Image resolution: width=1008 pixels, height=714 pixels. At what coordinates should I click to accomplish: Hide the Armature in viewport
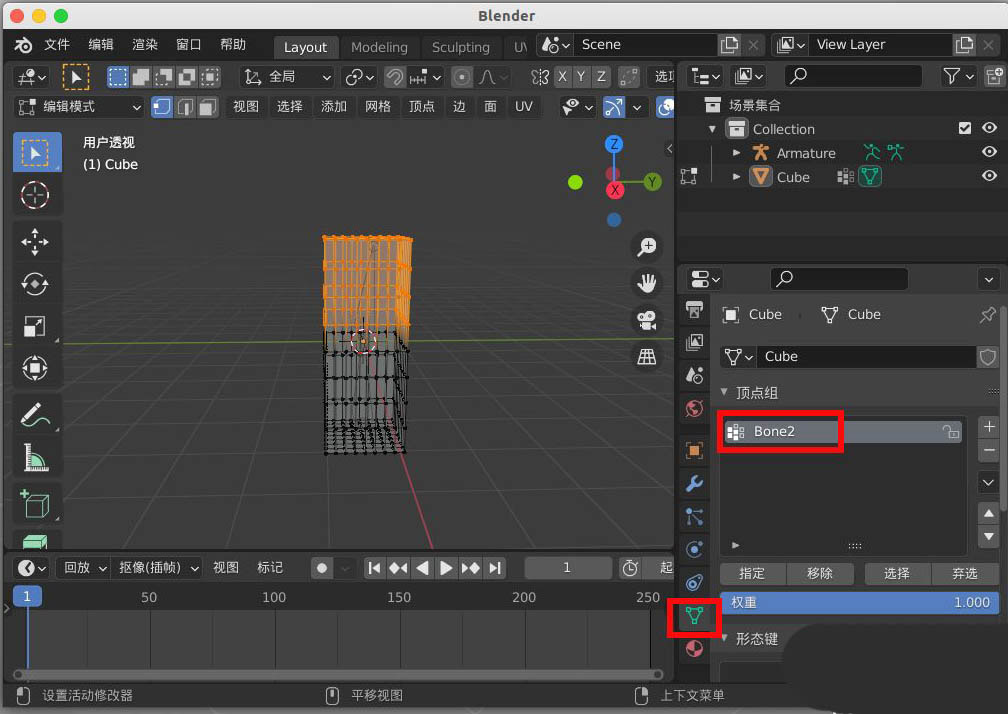click(989, 152)
